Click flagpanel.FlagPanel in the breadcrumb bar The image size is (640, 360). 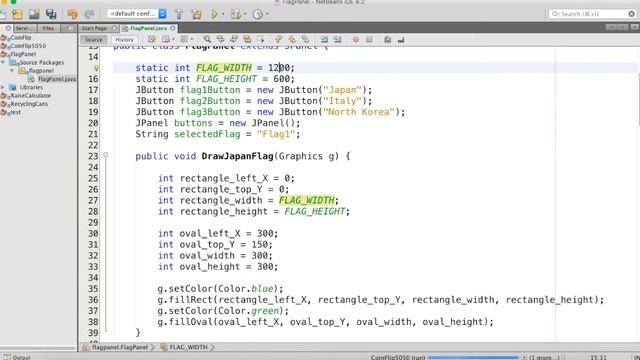point(120,347)
